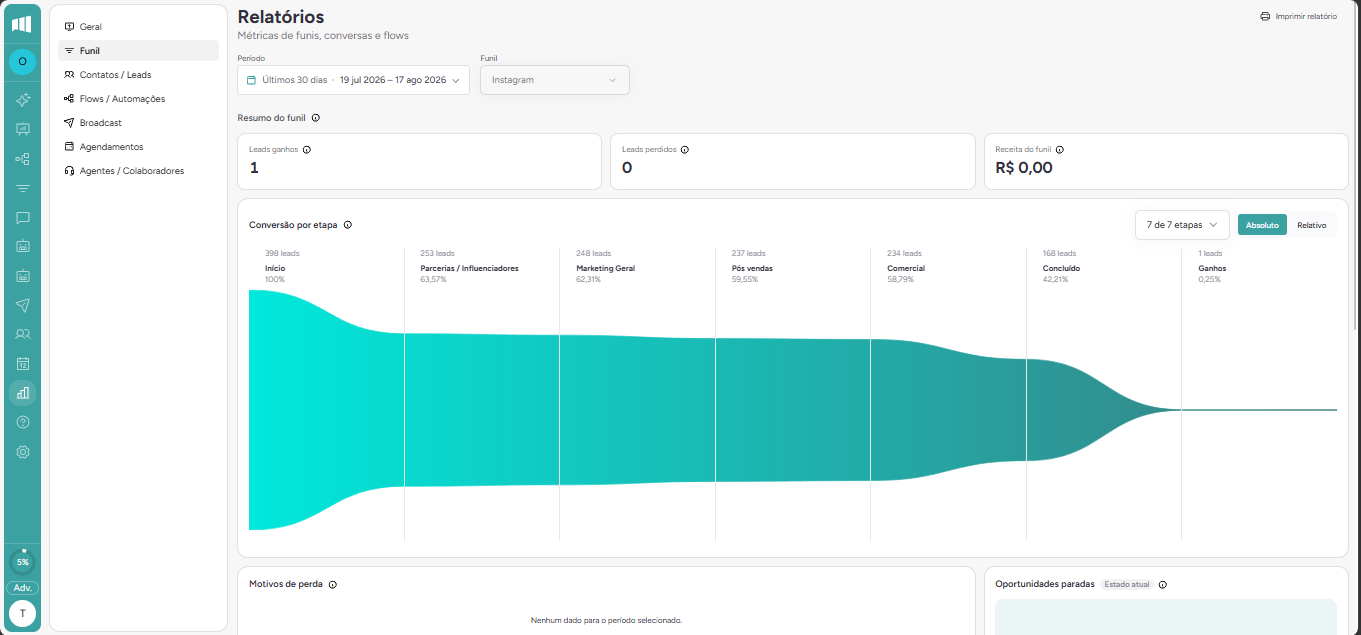1361x635 pixels.
Task: Click the paper plane broadcast sidebar icon
Action: [x=22, y=305]
